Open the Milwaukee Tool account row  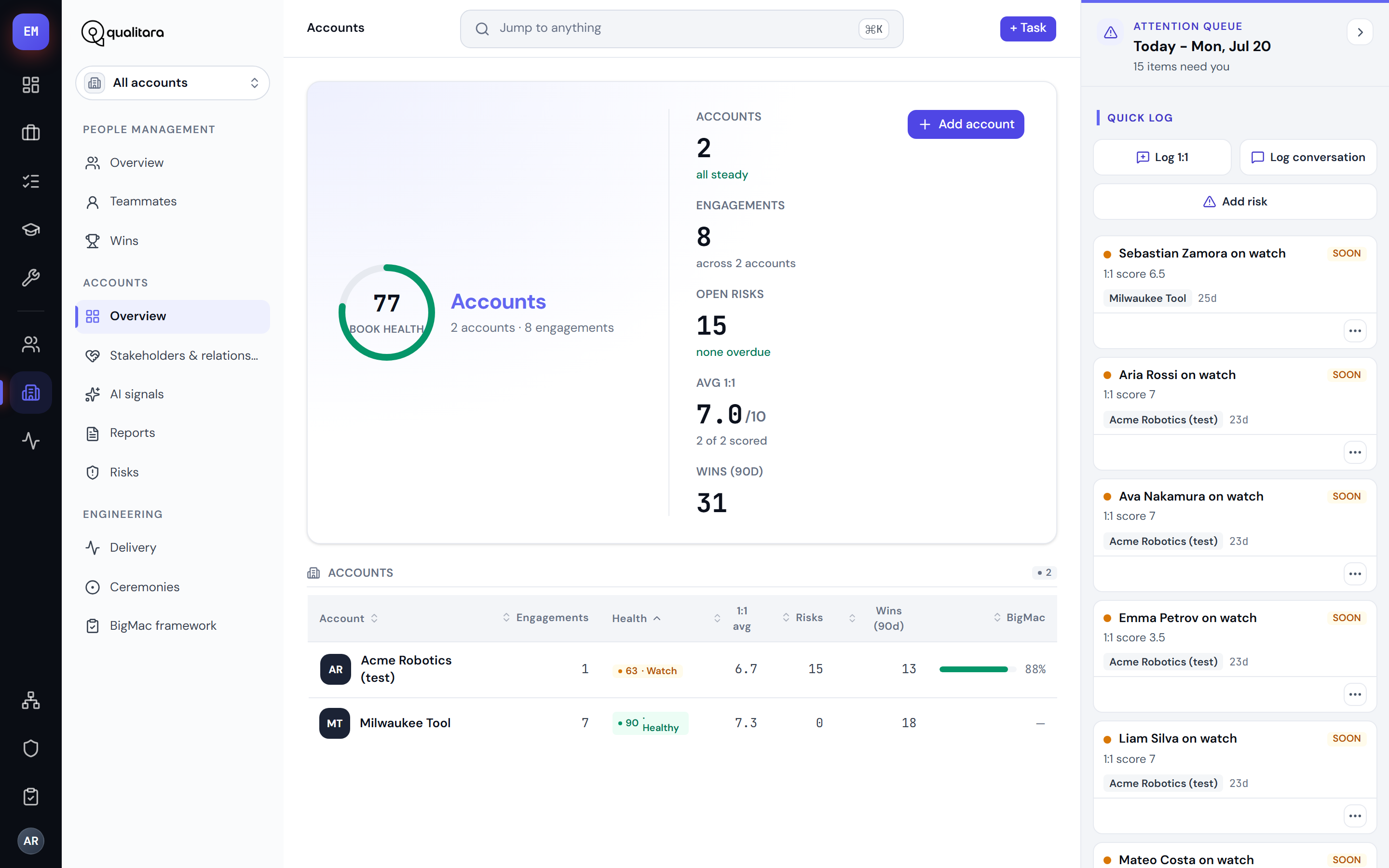pyautogui.click(x=682, y=723)
